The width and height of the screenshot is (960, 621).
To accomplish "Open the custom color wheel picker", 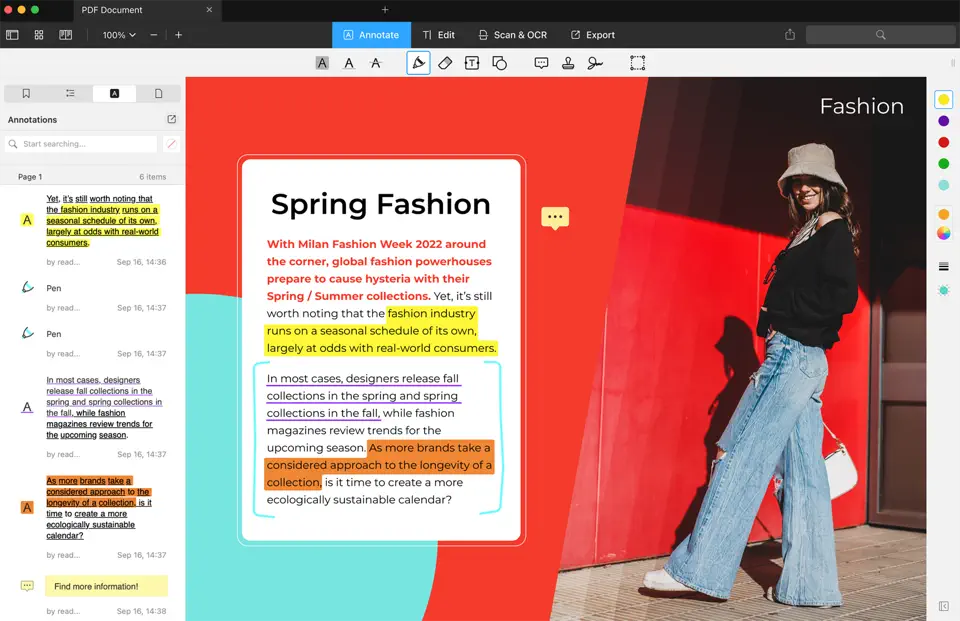I will pyautogui.click(x=943, y=234).
